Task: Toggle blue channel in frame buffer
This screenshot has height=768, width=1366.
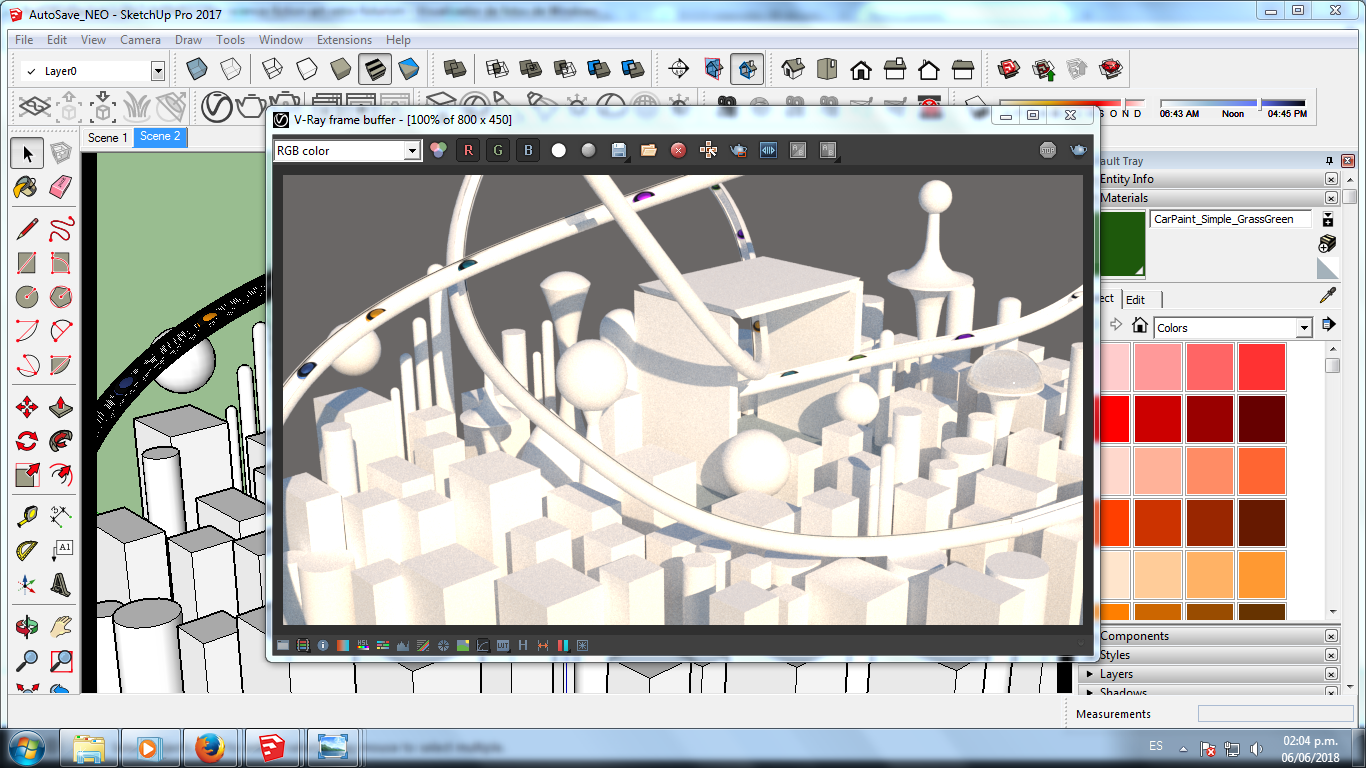Action: click(x=529, y=150)
